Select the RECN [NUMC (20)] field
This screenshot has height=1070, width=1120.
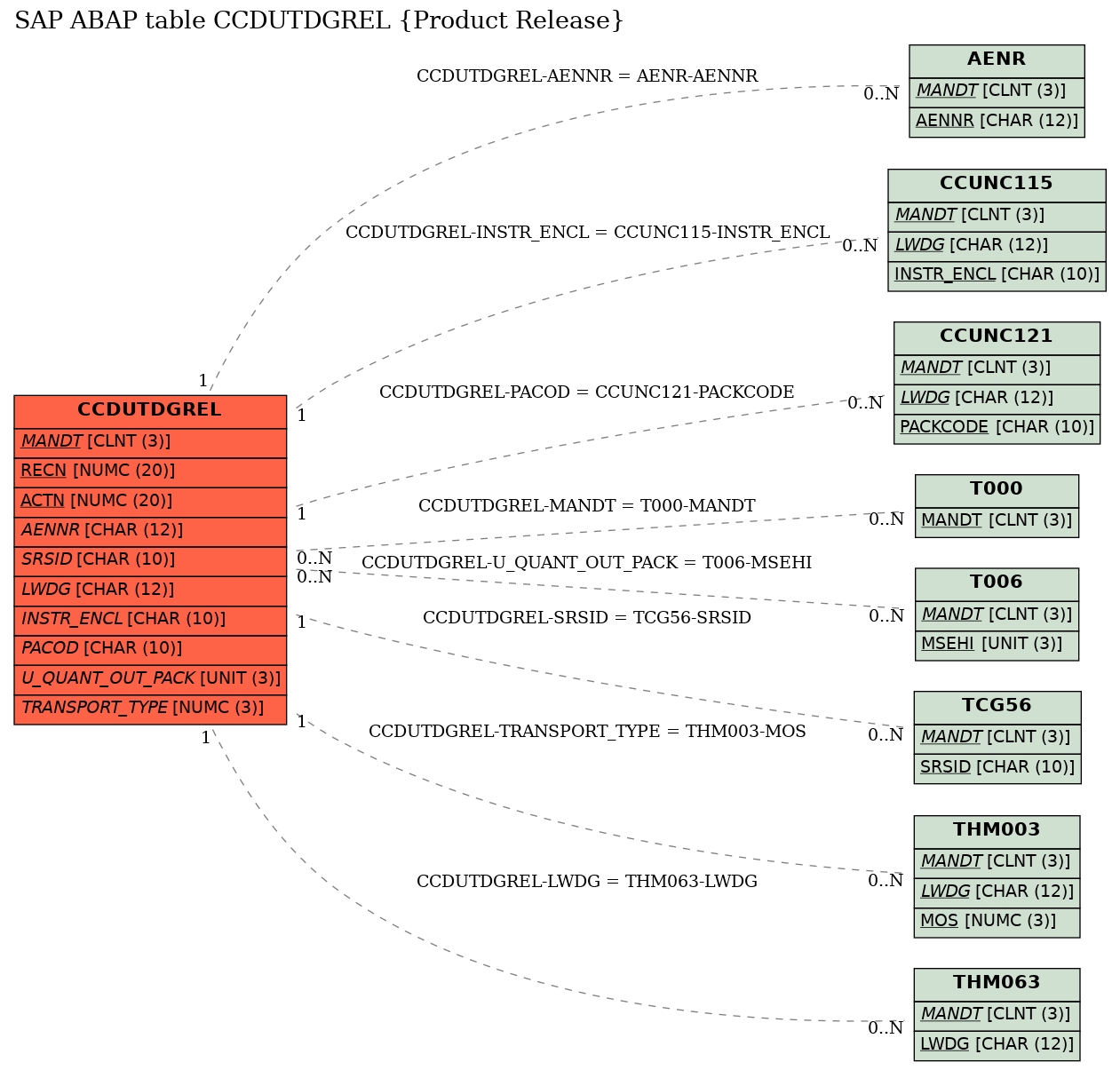click(150, 472)
